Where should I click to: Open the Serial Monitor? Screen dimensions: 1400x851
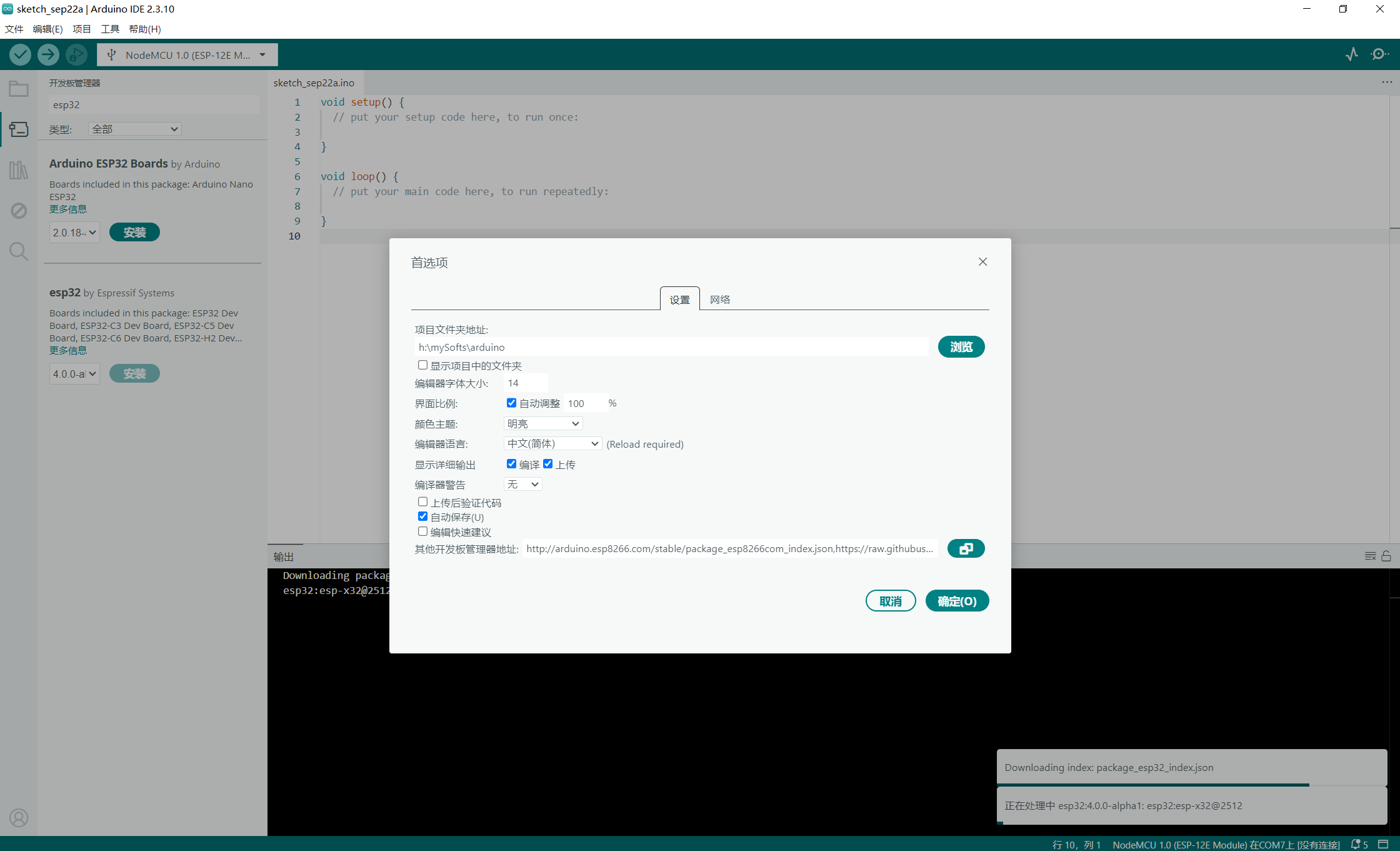click(x=1379, y=54)
